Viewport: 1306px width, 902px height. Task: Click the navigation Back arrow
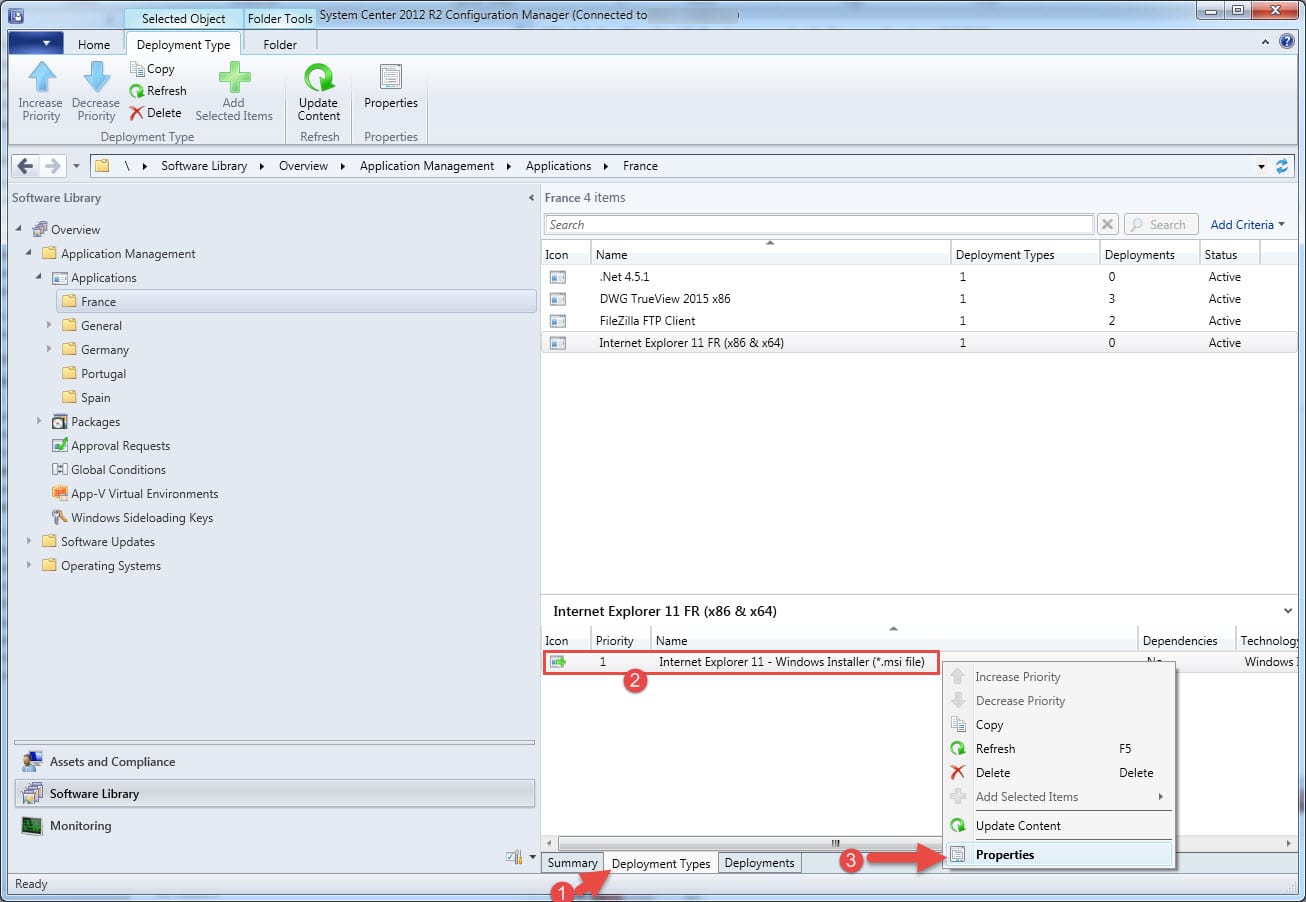tap(26, 166)
